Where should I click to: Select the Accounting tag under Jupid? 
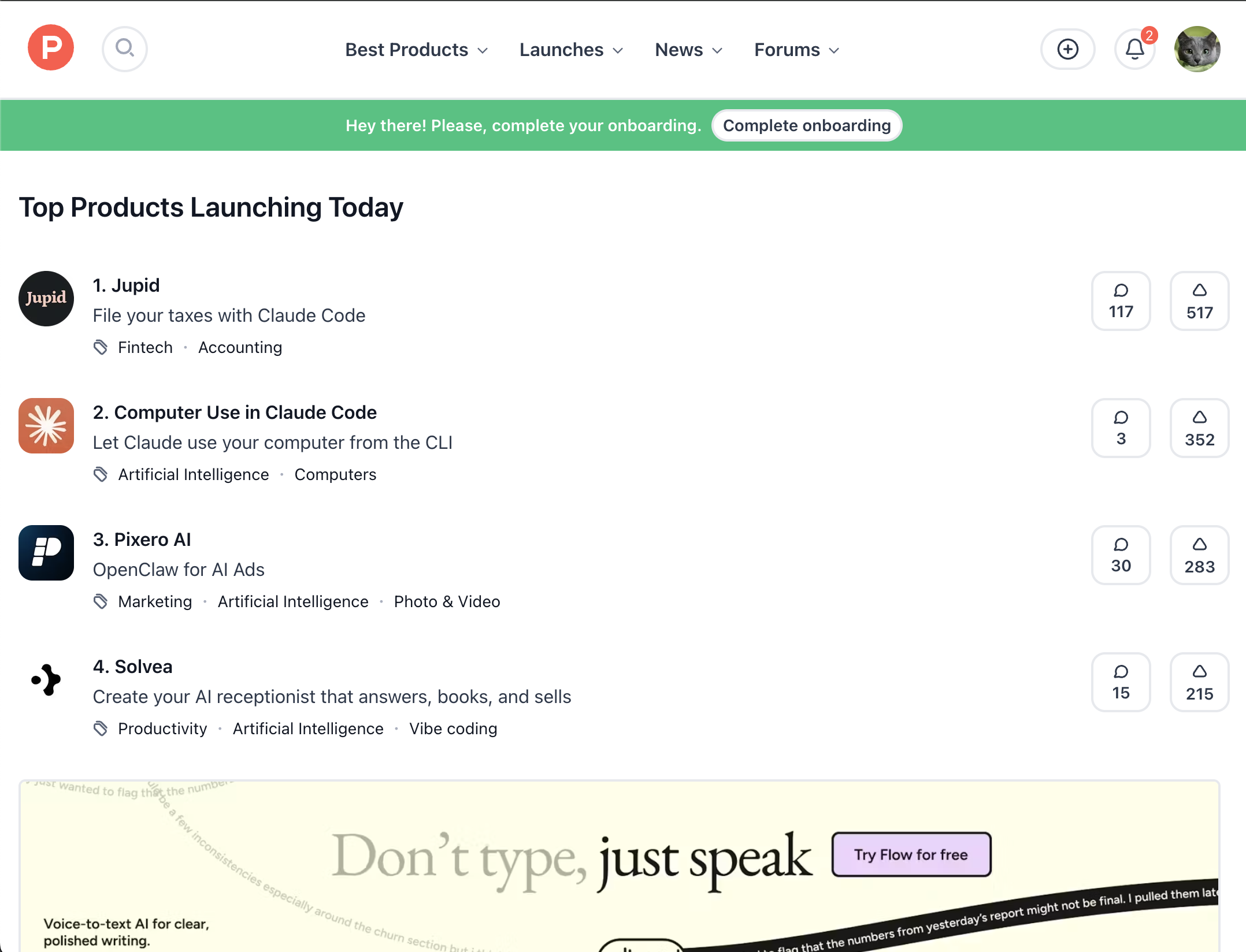(240, 347)
